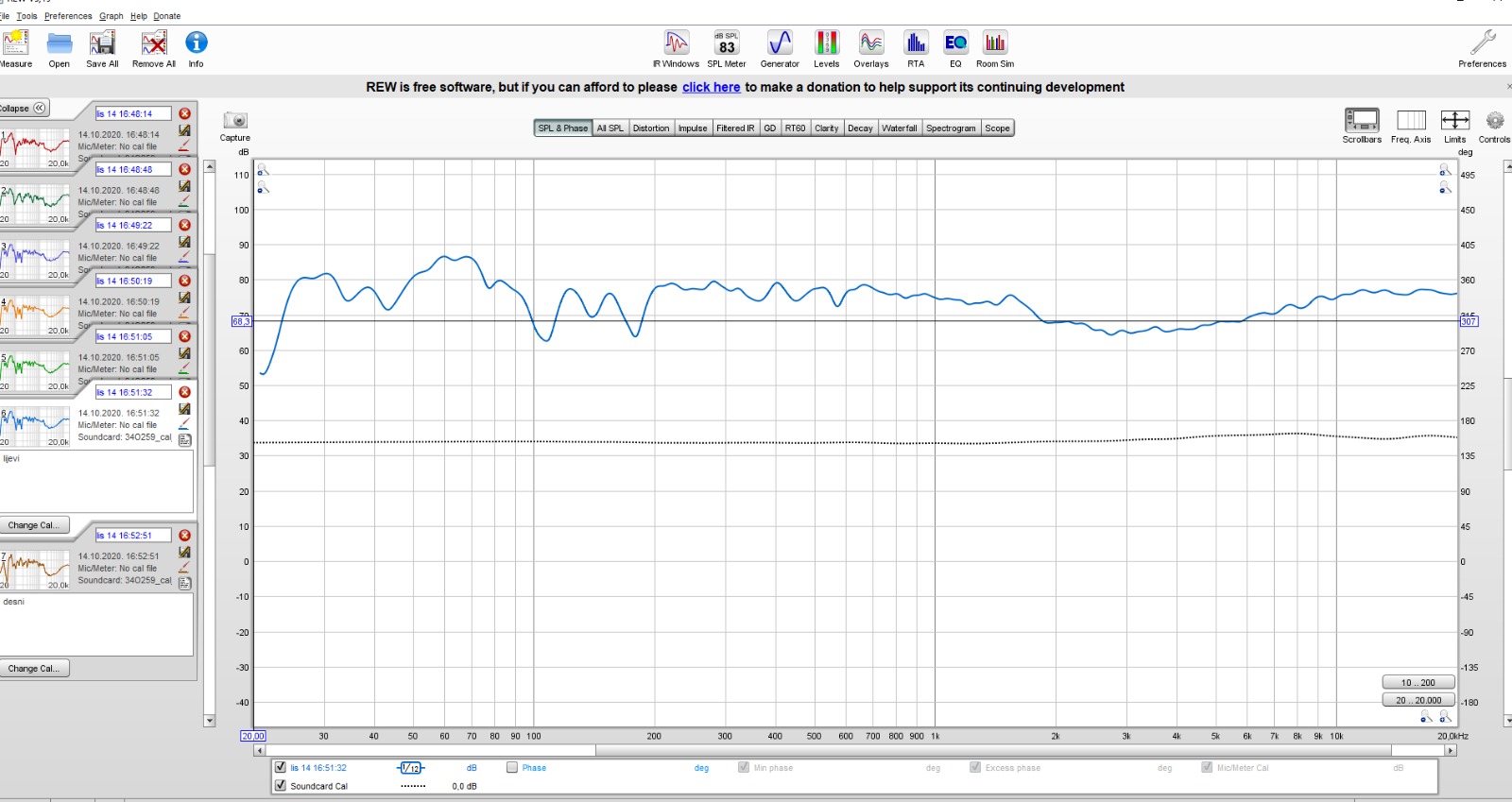Click Change Cal button under desni notes
Image resolution: width=1512 pixels, height=802 pixels.
click(x=34, y=669)
